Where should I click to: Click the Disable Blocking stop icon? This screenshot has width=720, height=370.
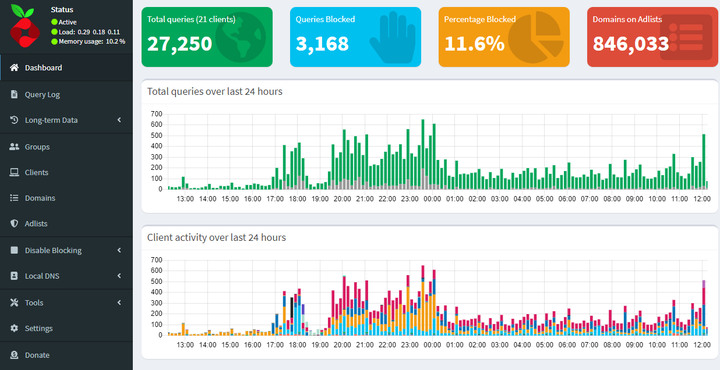coord(14,250)
